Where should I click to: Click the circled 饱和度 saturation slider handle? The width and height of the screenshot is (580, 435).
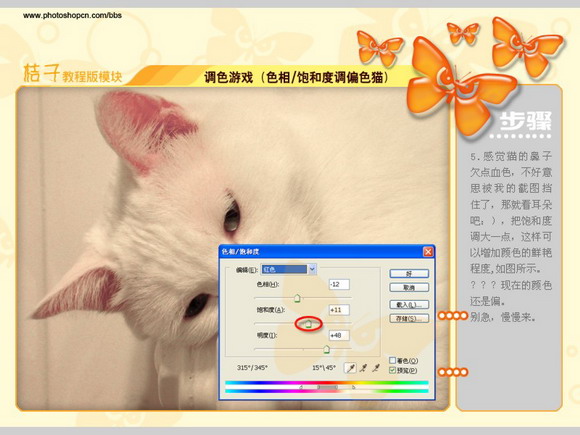pyautogui.click(x=308, y=324)
